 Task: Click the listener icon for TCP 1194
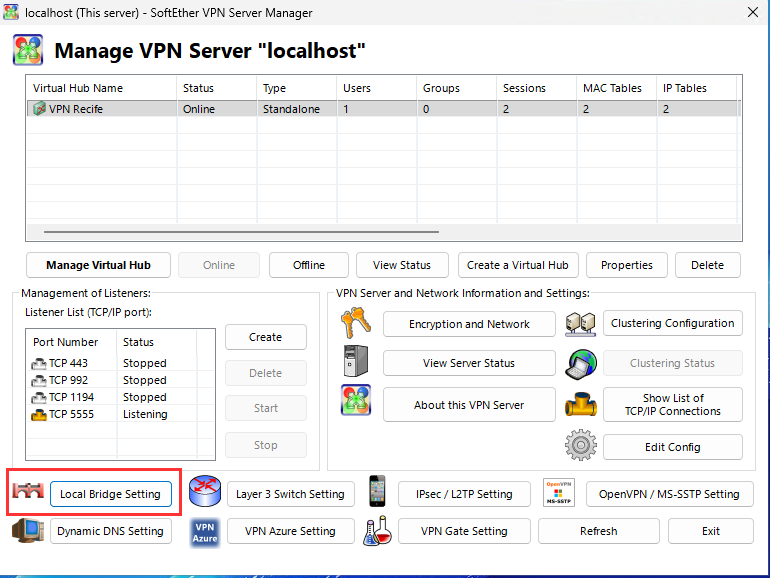coord(39,398)
